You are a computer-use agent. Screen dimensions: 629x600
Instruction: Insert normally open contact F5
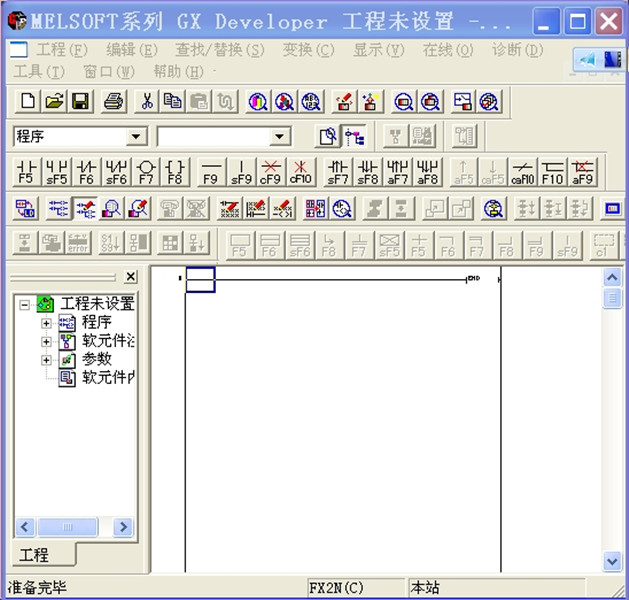[26, 172]
